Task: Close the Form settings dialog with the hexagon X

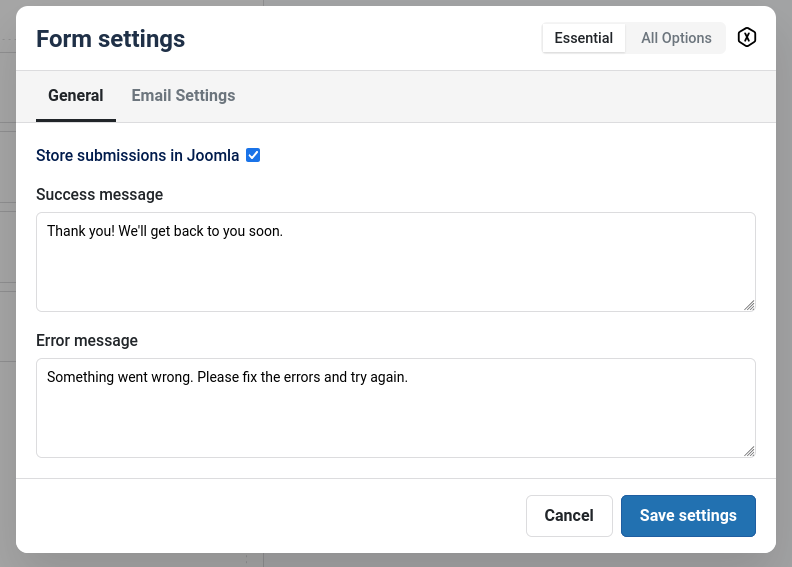Action: pyautogui.click(x=747, y=37)
